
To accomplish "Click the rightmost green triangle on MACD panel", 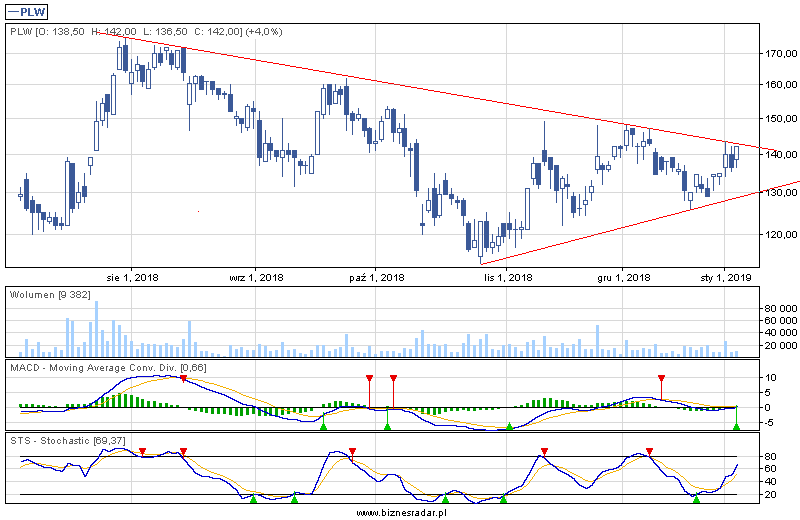I will click(736, 427).
